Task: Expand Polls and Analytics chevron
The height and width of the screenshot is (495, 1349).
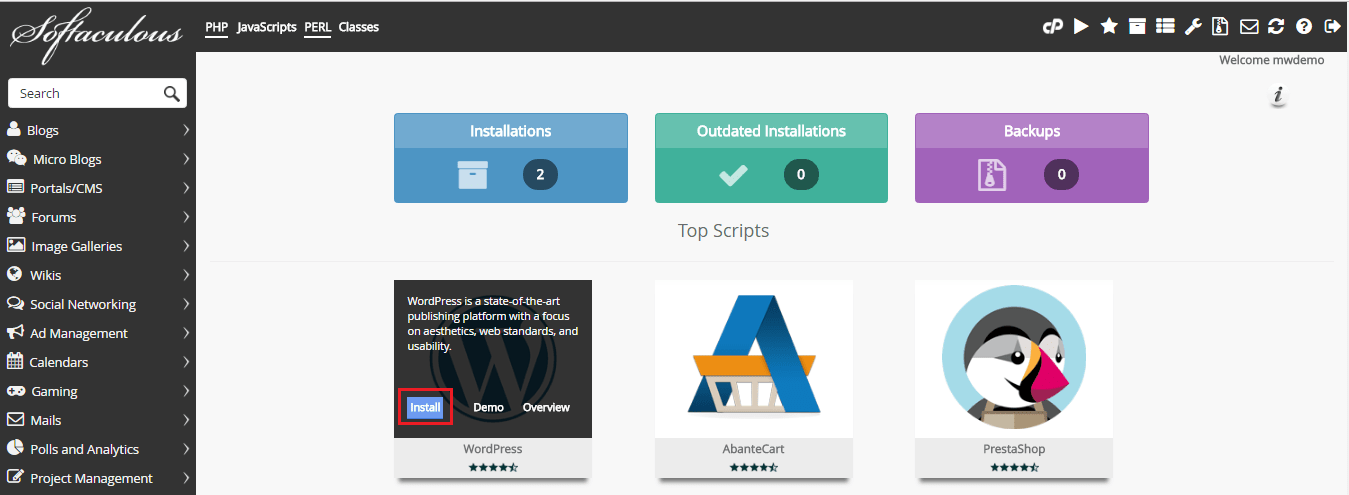Action: point(186,449)
